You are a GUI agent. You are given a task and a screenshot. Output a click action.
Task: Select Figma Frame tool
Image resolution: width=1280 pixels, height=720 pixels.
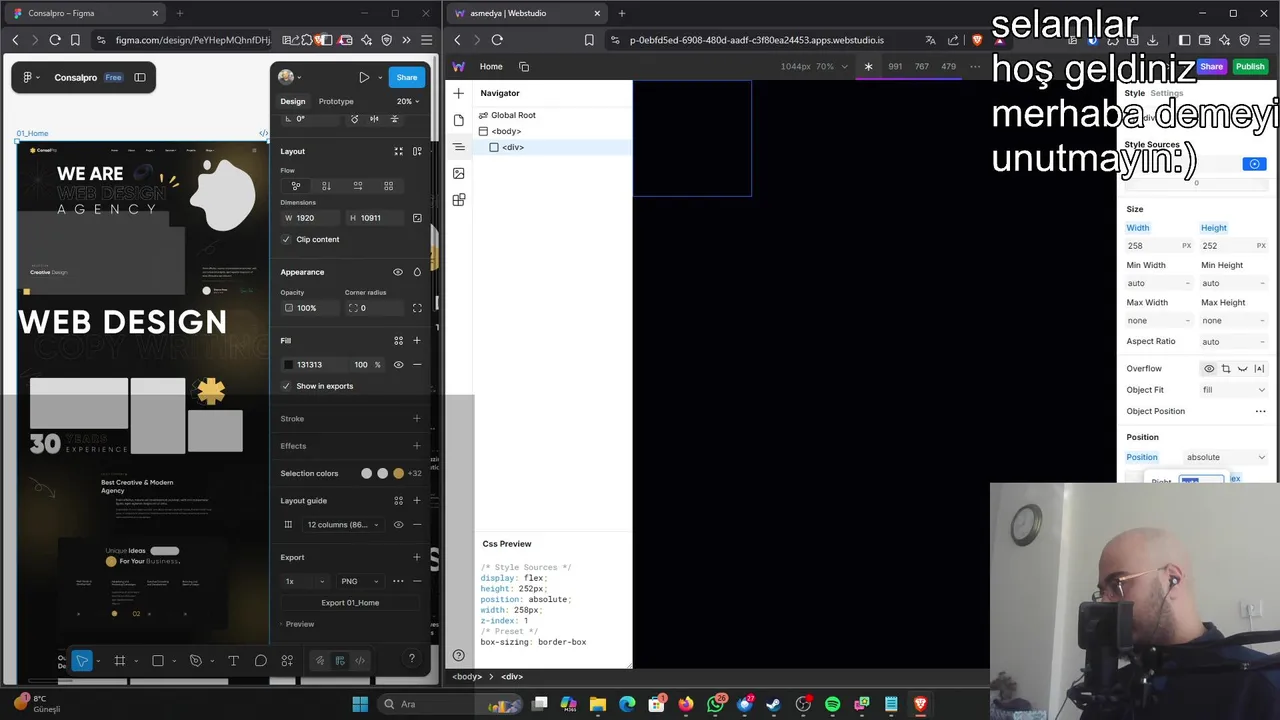(x=119, y=660)
